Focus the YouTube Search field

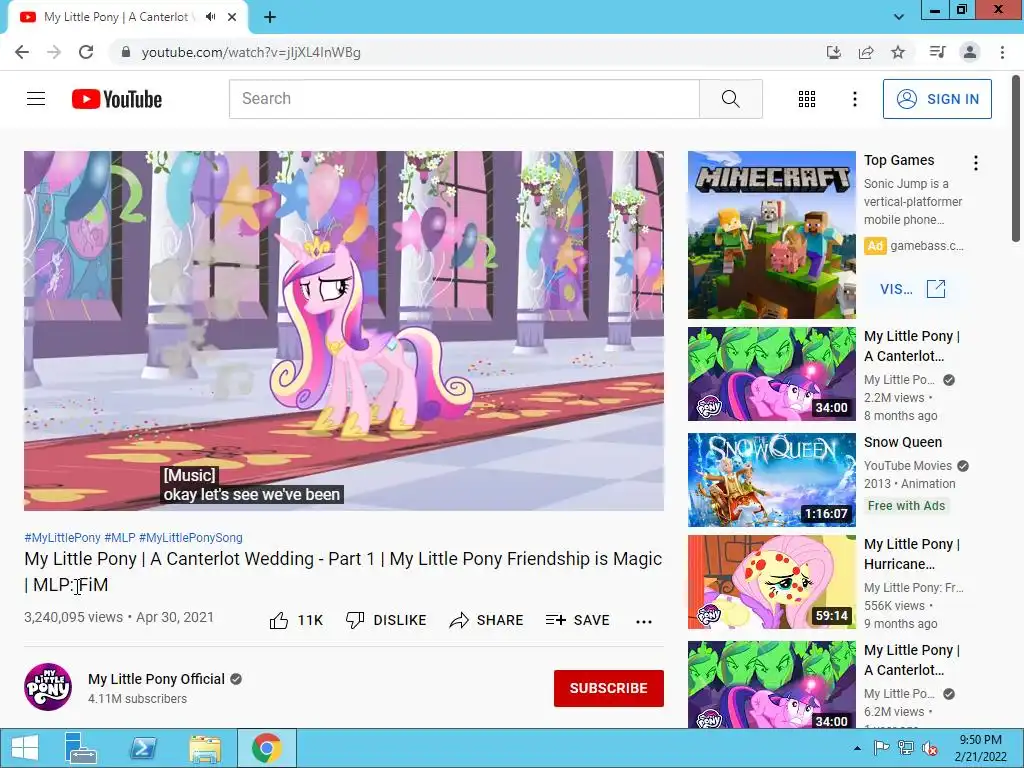tap(464, 99)
